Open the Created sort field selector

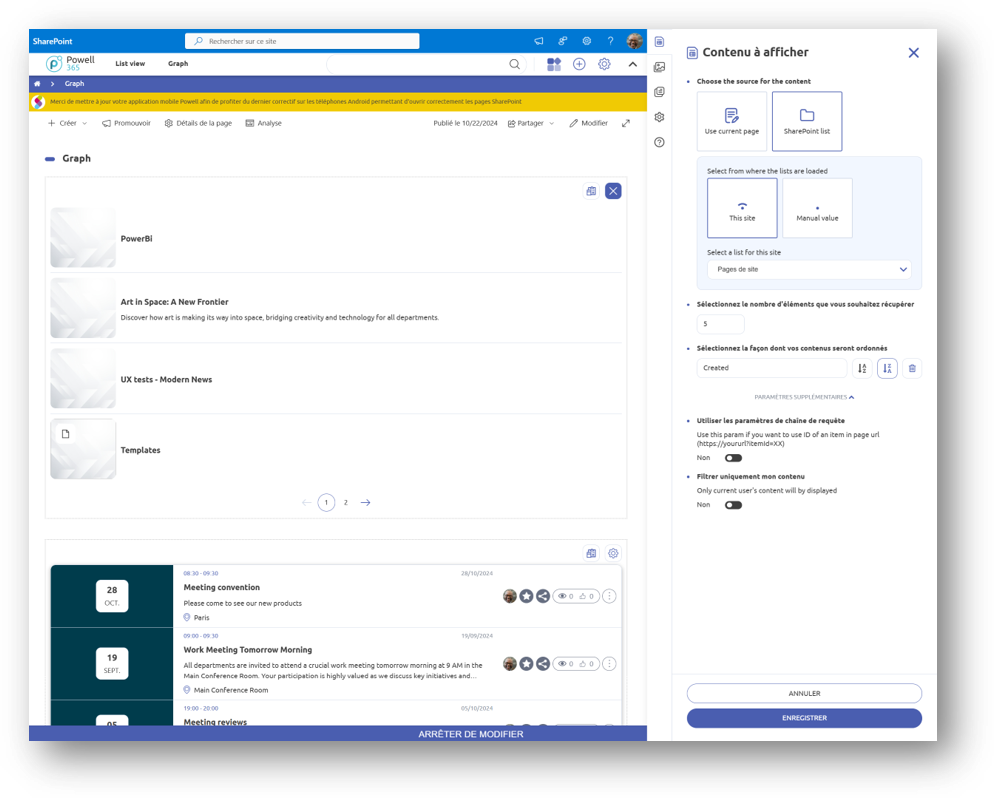tap(771, 368)
